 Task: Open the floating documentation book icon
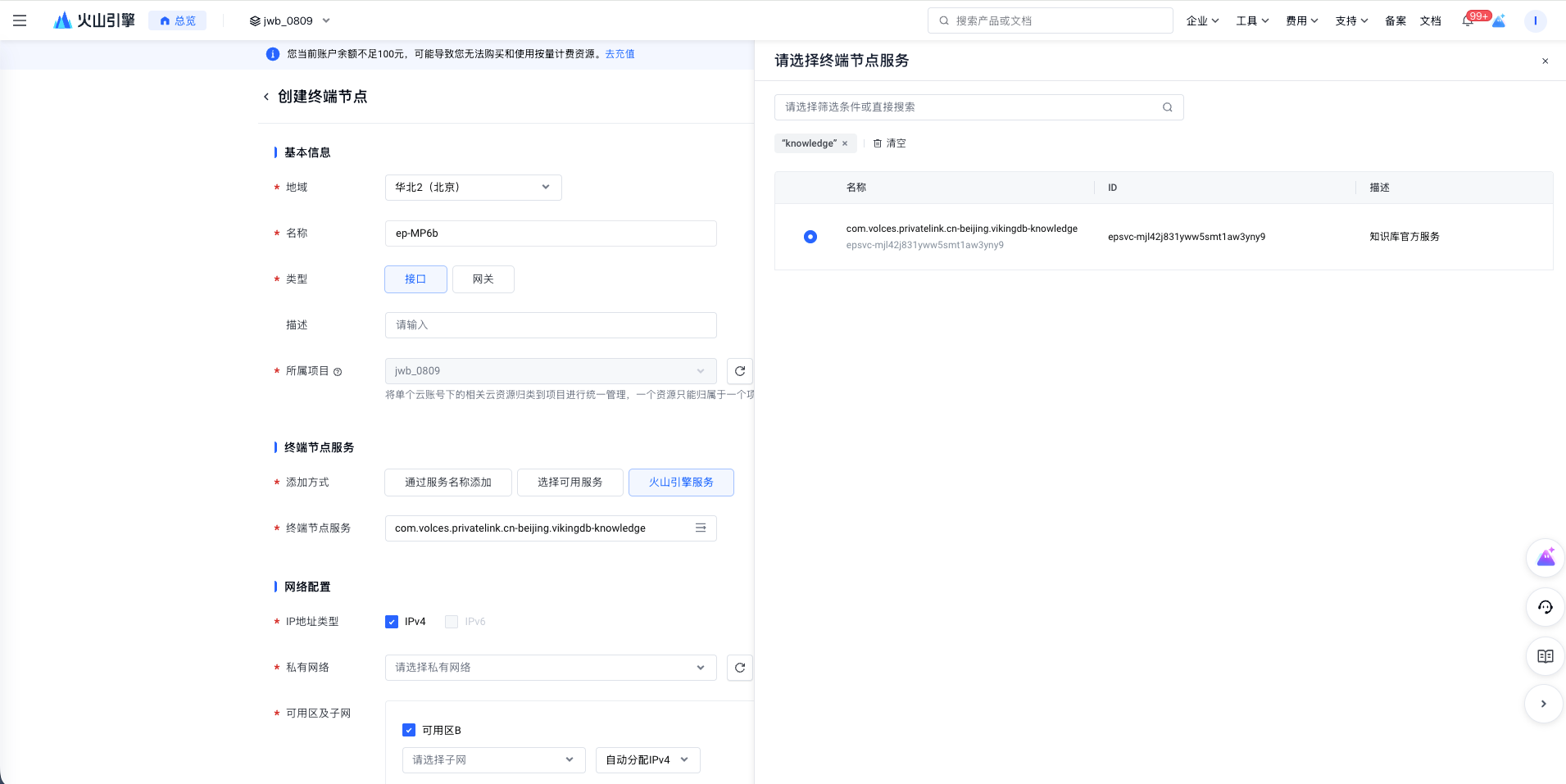[1545, 656]
